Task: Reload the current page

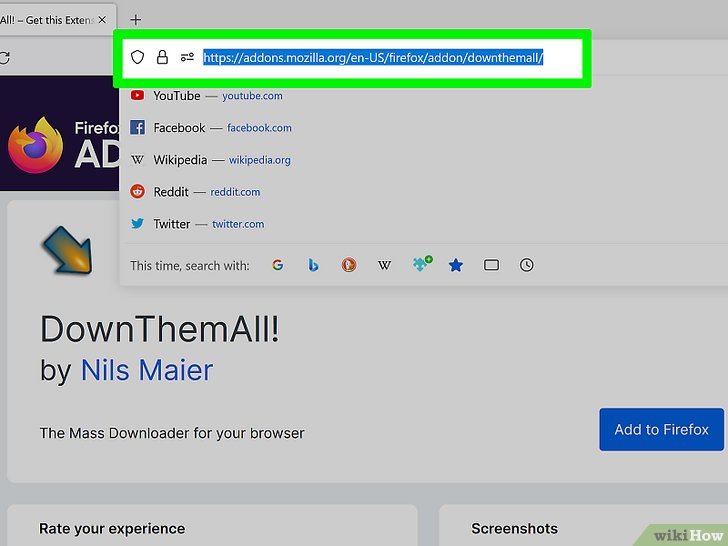Action: pyautogui.click(x=5, y=58)
